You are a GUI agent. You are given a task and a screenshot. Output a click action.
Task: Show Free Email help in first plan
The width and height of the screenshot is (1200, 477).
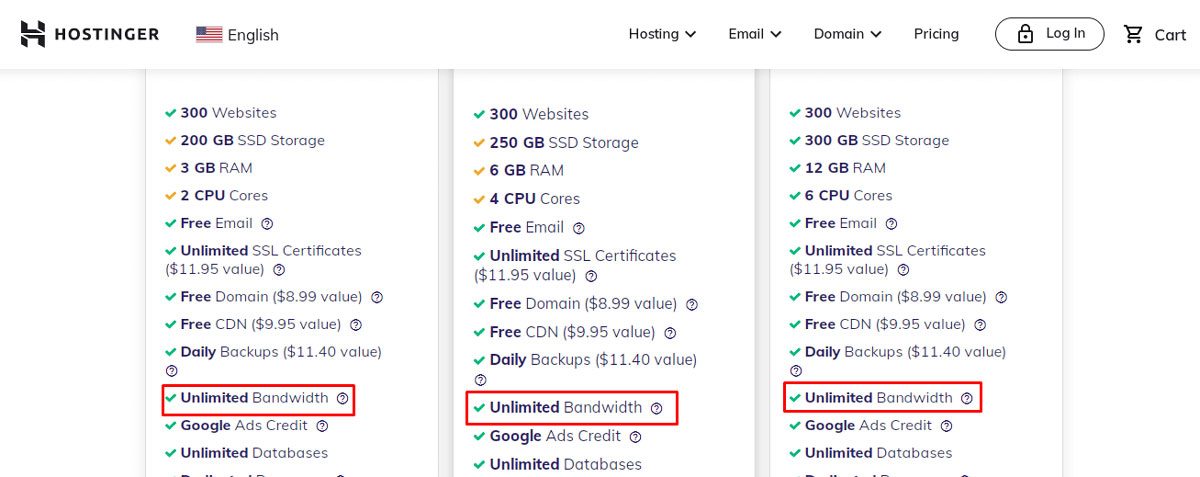pyautogui.click(x=267, y=224)
